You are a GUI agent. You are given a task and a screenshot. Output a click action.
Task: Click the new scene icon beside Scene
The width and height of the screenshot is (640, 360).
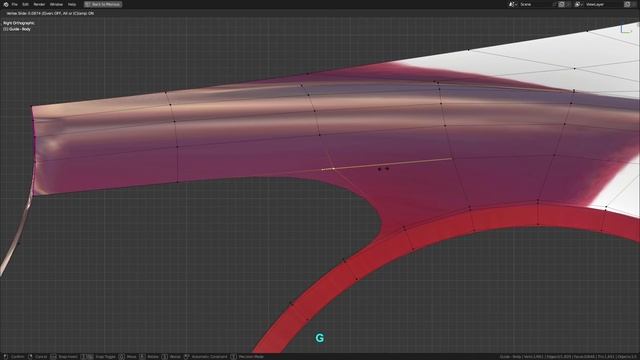pyautogui.click(x=562, y=4)
